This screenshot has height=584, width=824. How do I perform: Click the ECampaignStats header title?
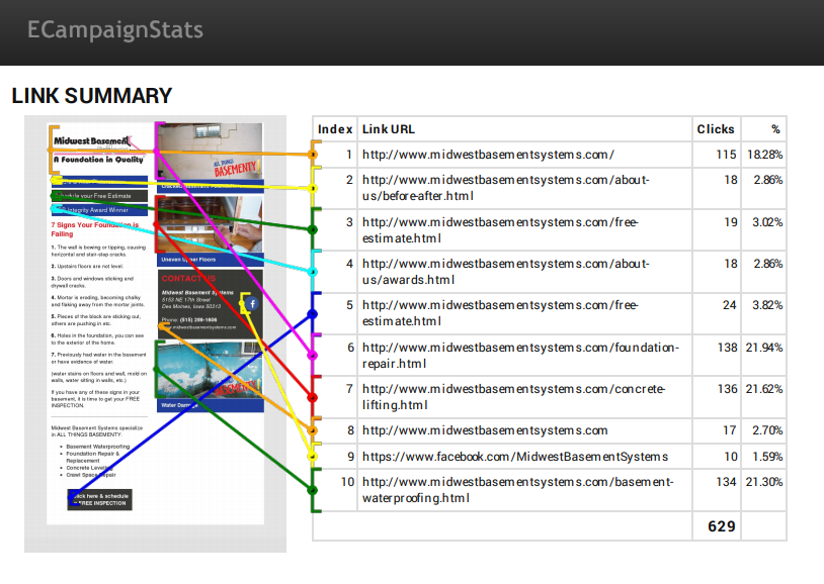[115, 30]
